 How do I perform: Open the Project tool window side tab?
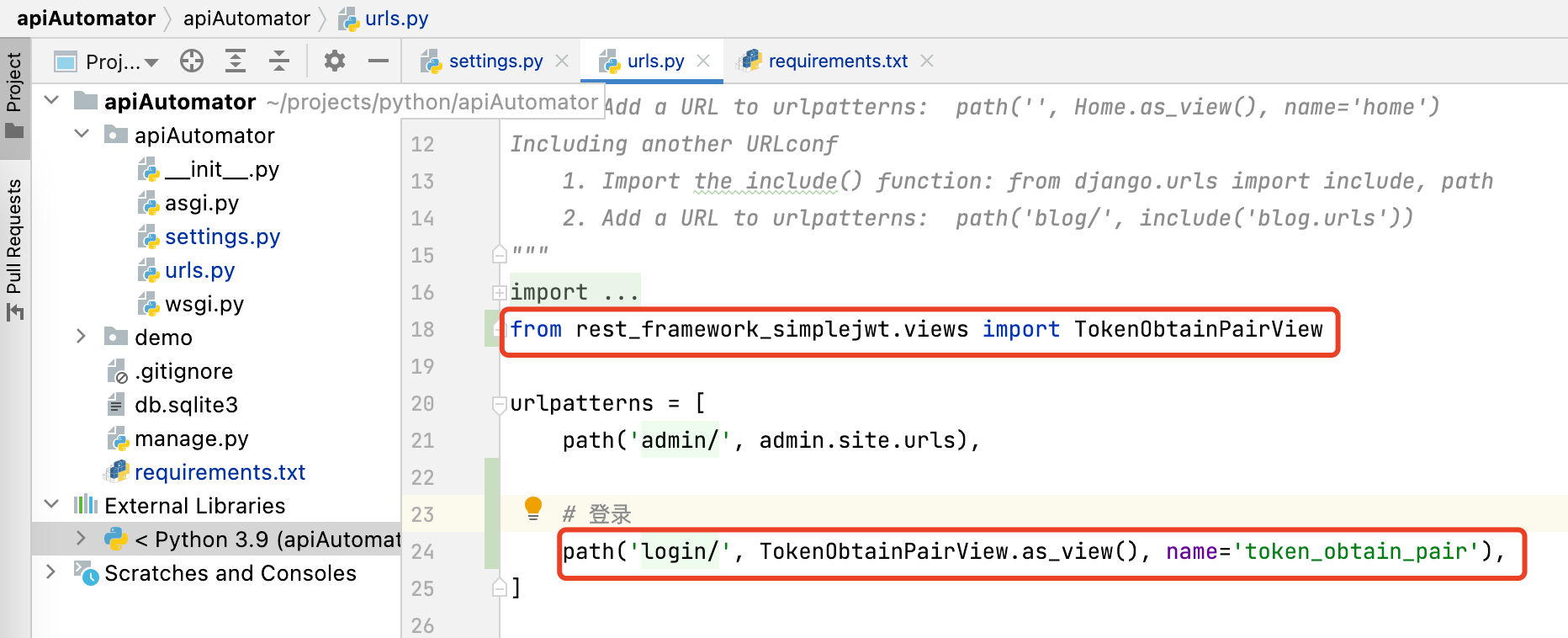click(14, 96)
